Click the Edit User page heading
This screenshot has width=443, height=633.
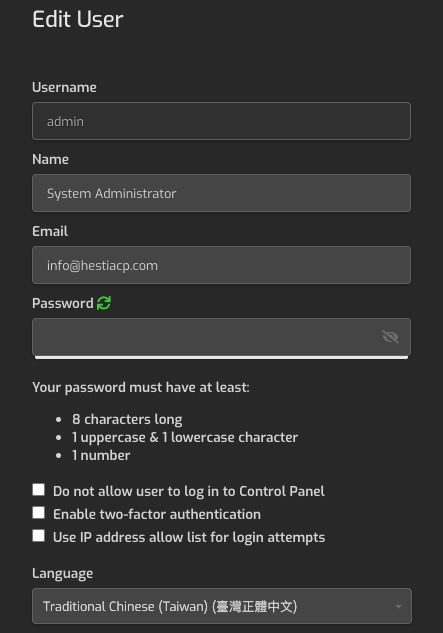click(x=78, y=19)
